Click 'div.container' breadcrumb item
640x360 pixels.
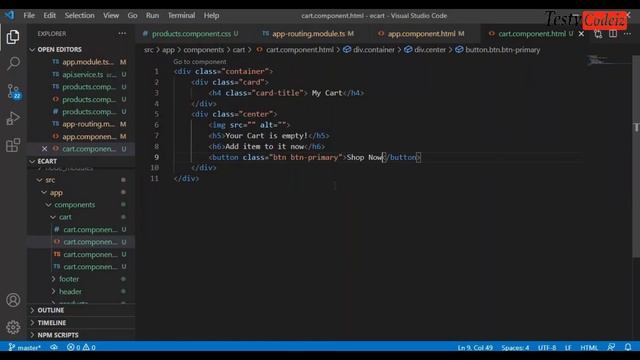[369, 50]
